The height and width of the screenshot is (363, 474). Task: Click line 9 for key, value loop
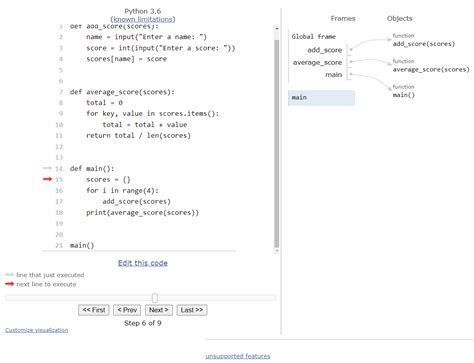(x=152, y=114)
